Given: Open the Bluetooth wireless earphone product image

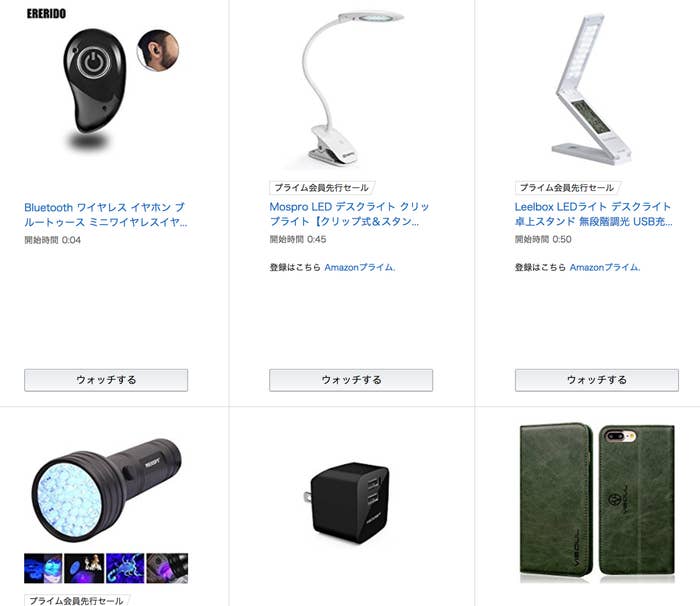Looking at the screenshot, I should pyautogui.click(x=106, y=87).
